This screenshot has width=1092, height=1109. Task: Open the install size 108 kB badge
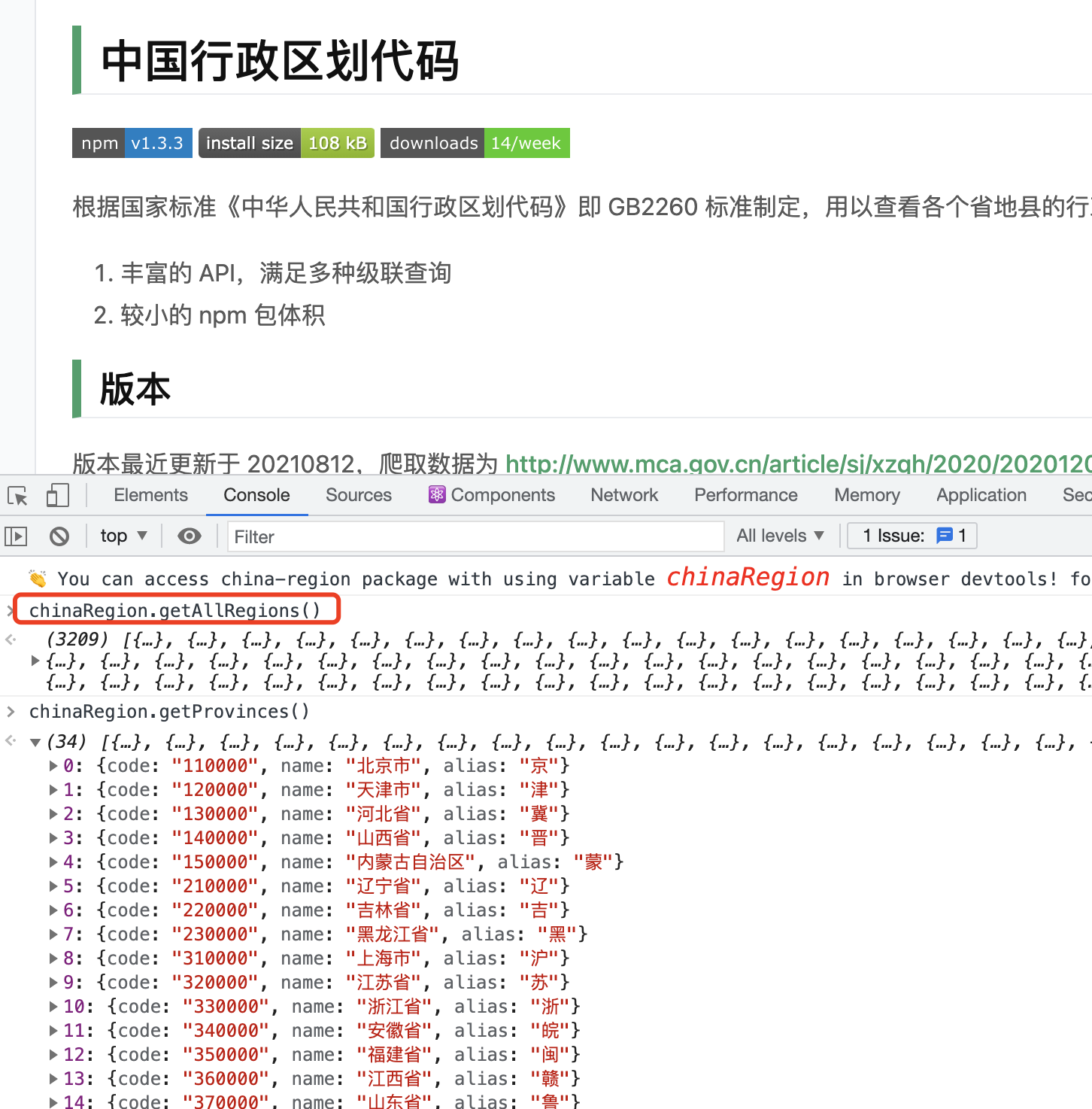[x=287, y=143]
